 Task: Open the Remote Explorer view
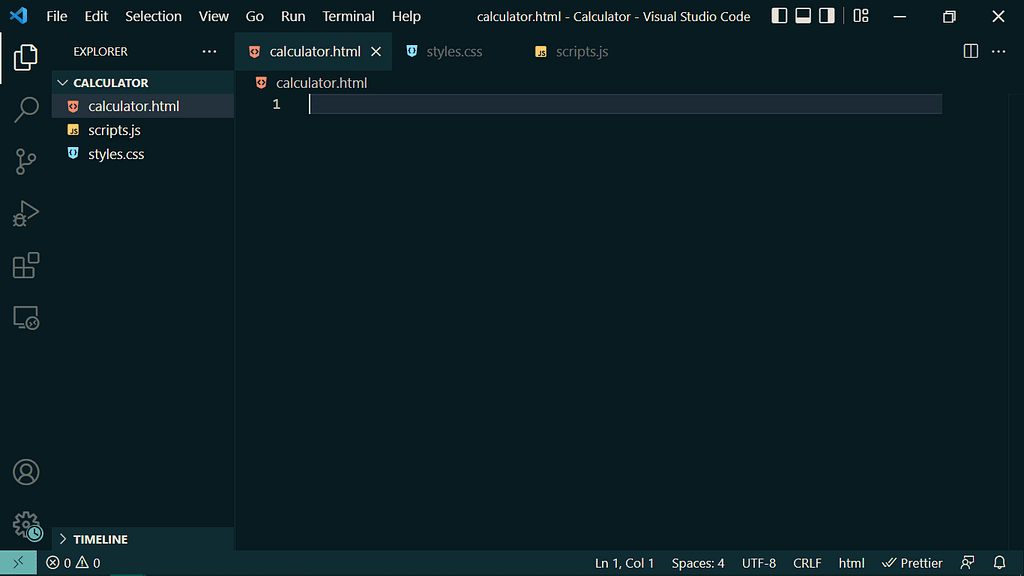tap(26, 318)
